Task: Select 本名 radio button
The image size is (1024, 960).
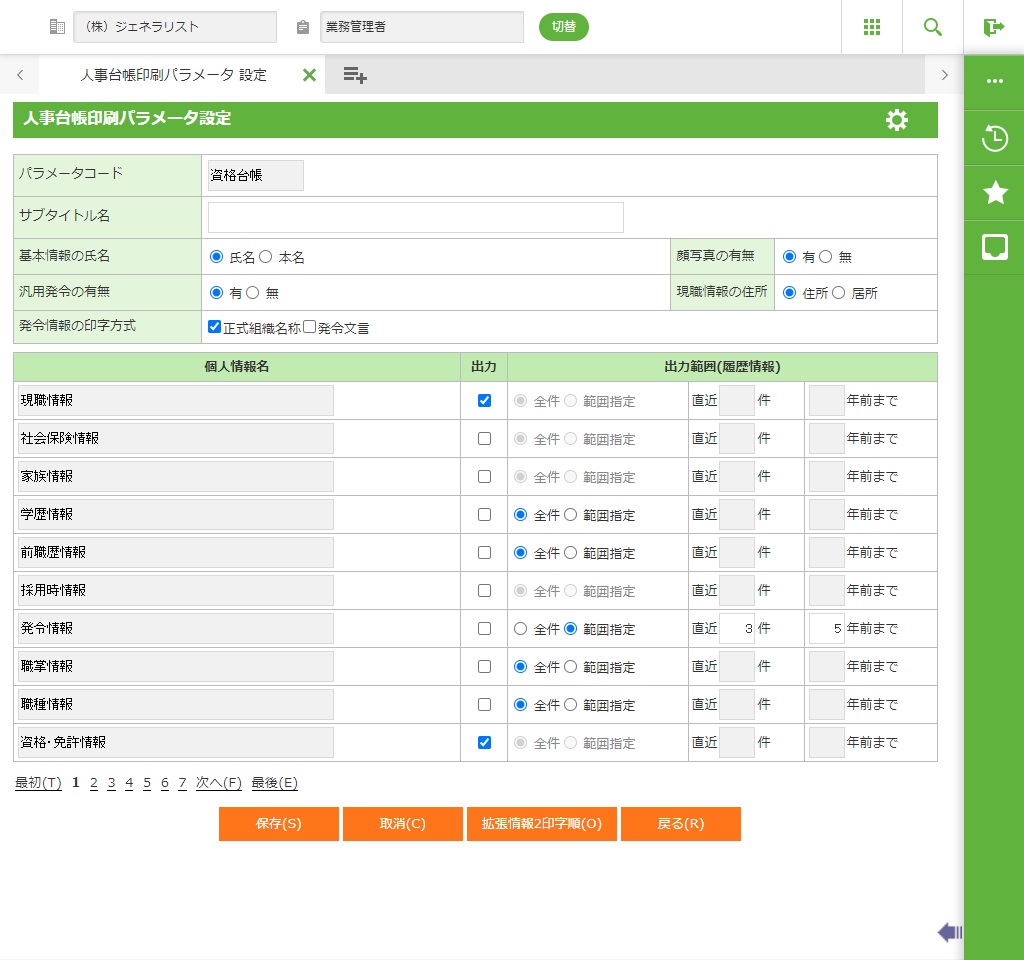Action: coord(266,257)
